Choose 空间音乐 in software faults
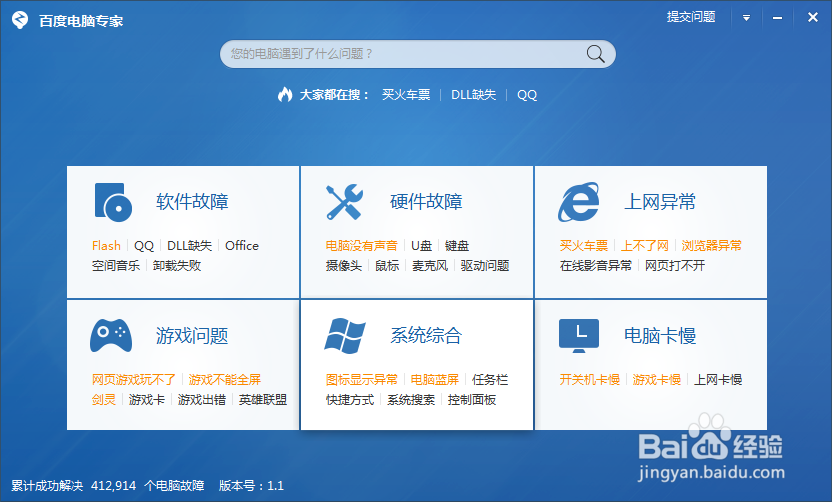The width and height of the screenshot is (832, 502). 116,265
